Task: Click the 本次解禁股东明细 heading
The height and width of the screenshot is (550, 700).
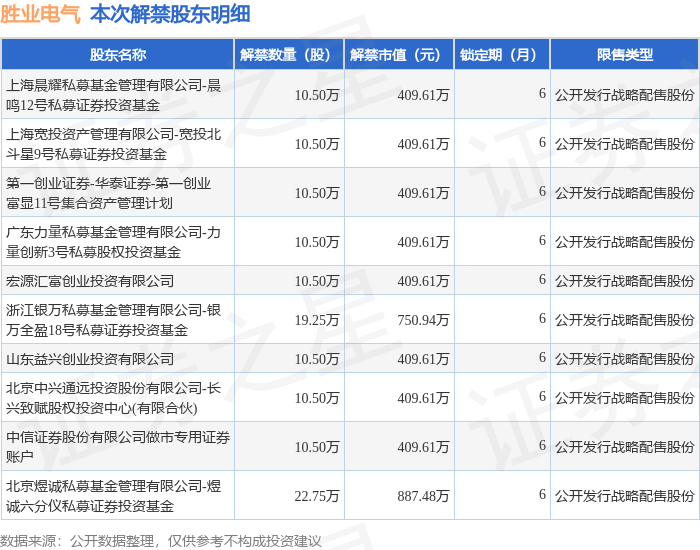Action: point(170,14)
